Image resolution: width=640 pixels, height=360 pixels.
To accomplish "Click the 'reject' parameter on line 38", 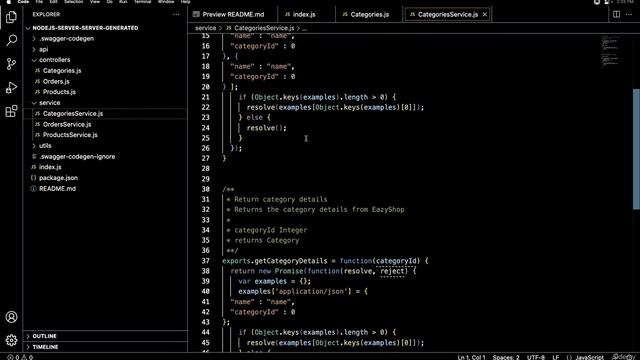I will point(392,271).
